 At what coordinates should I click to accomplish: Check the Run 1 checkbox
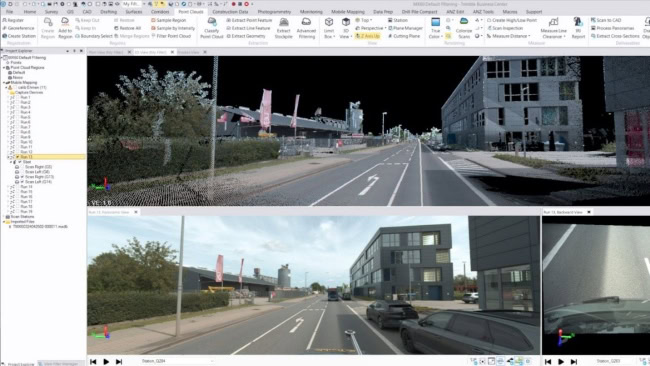(17, 97)
